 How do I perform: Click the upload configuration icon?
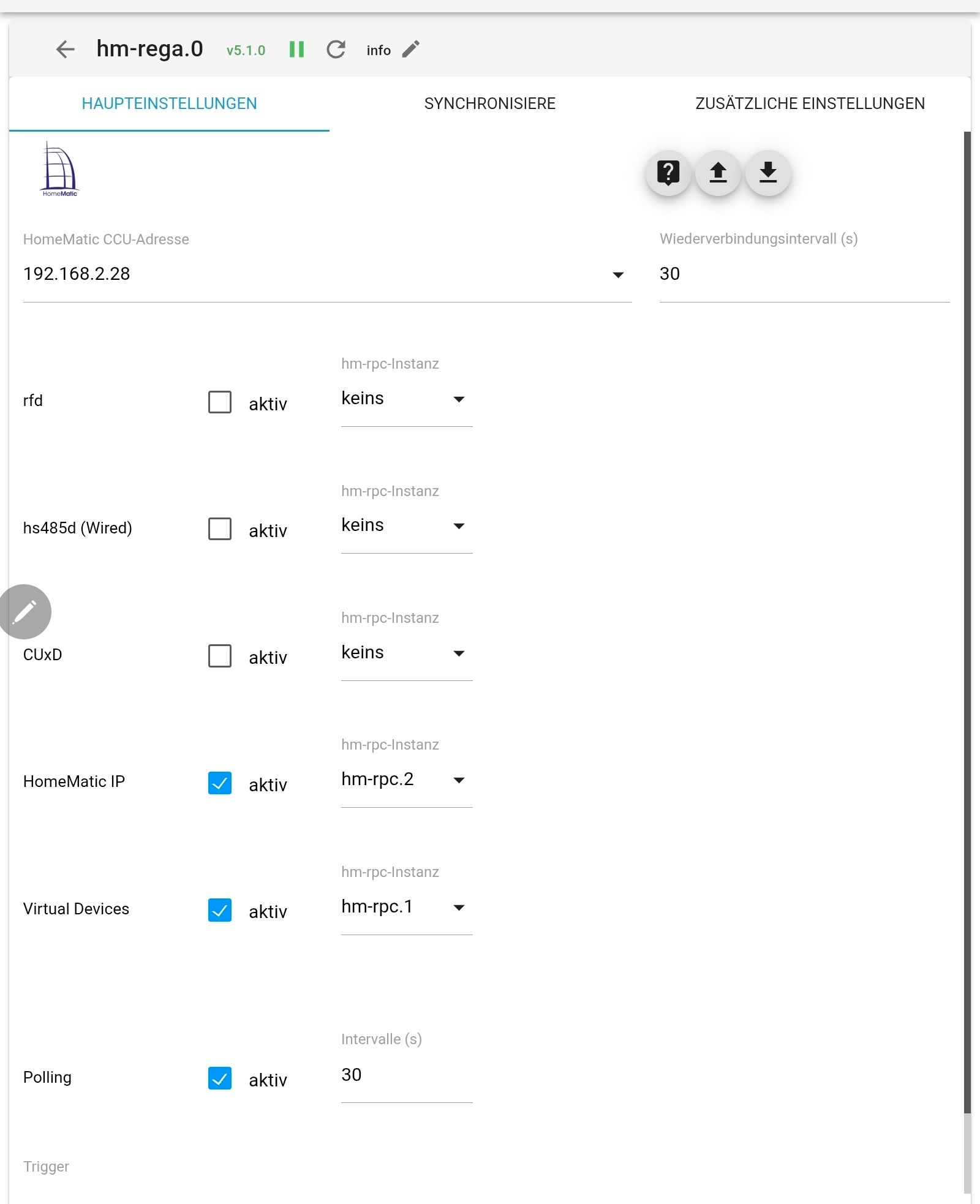click(x=718, y=173)
